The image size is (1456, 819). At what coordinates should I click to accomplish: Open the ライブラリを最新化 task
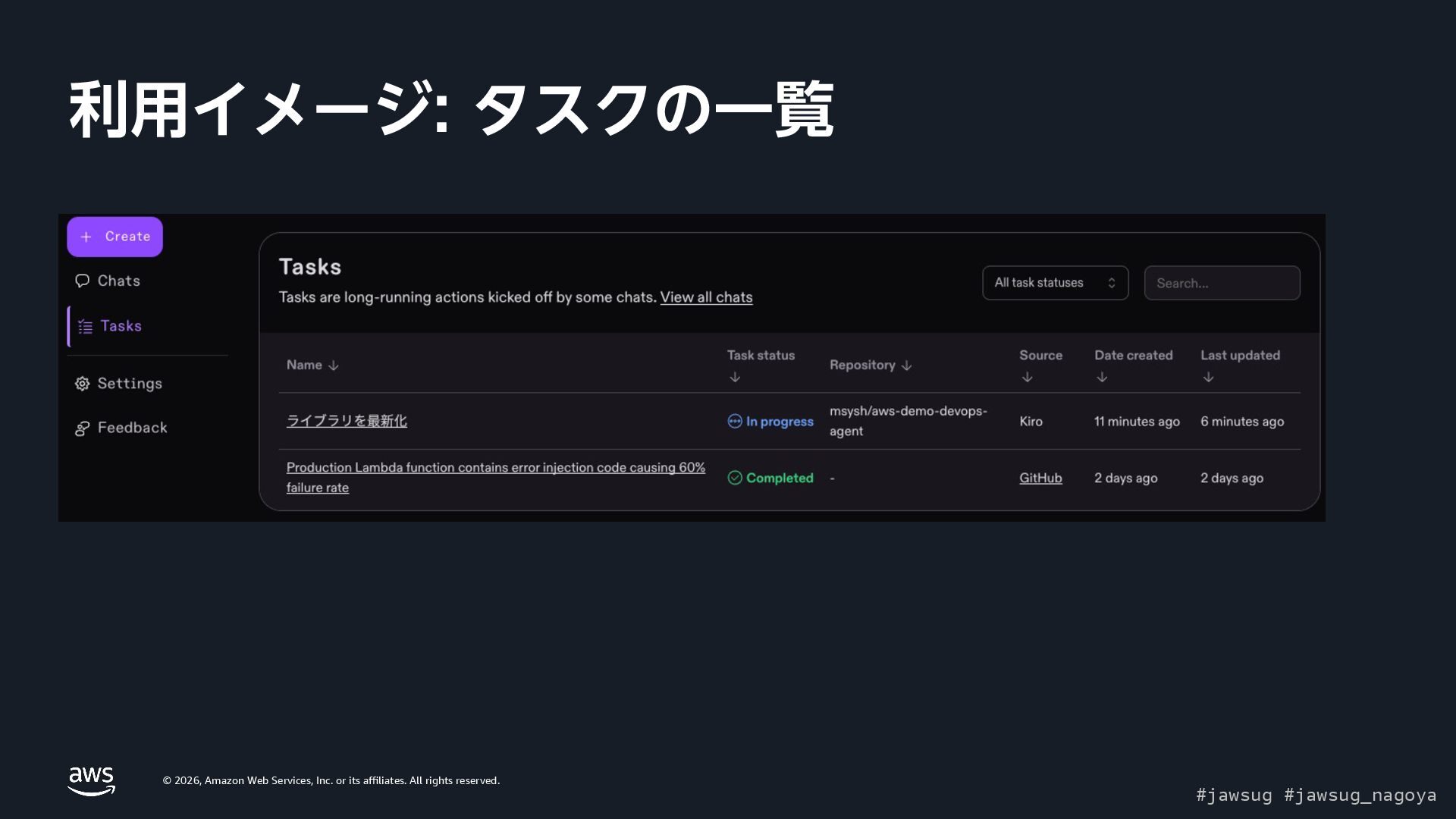click(x=347, y=421)
